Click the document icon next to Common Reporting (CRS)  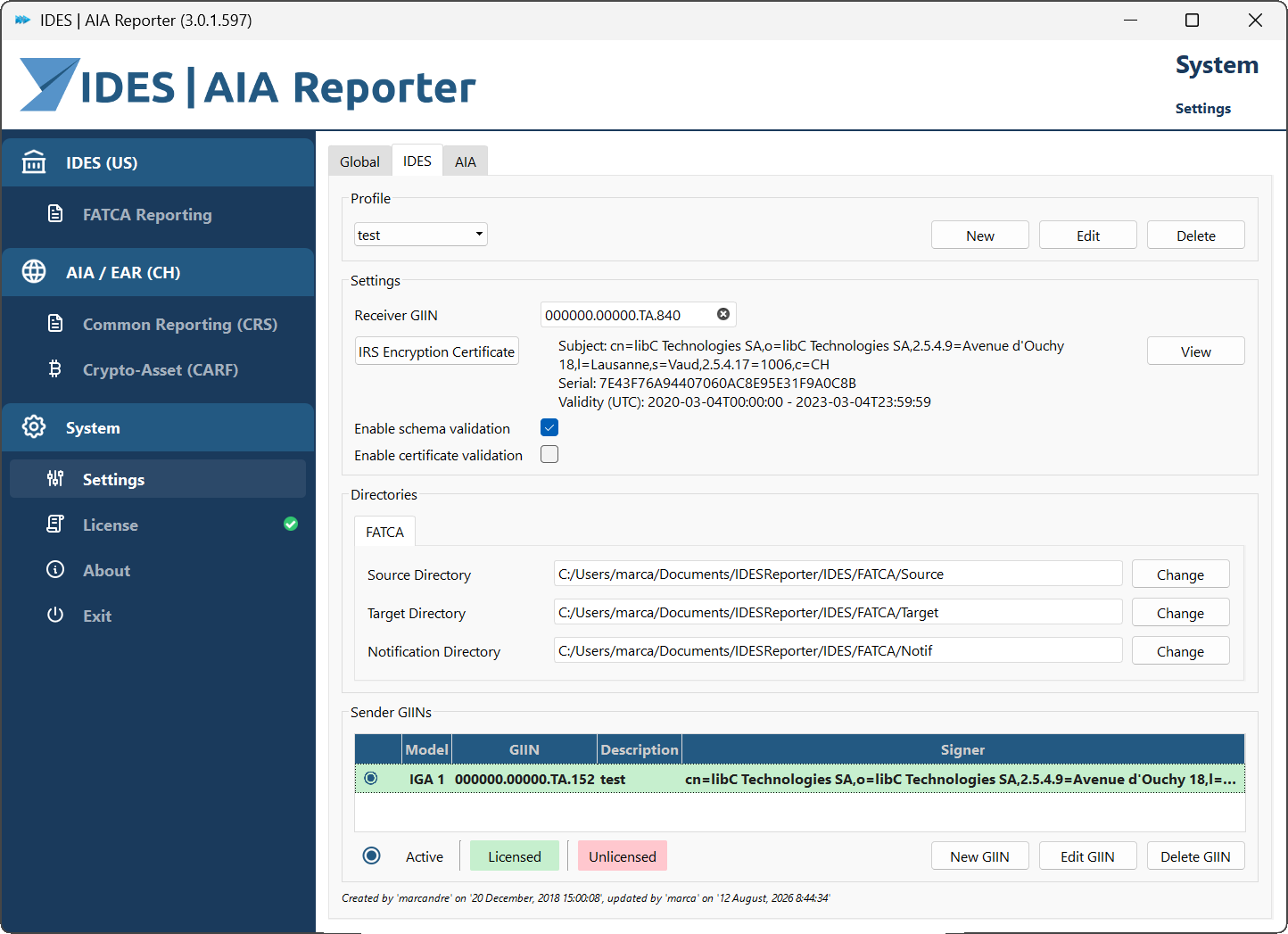pos(55,324)
